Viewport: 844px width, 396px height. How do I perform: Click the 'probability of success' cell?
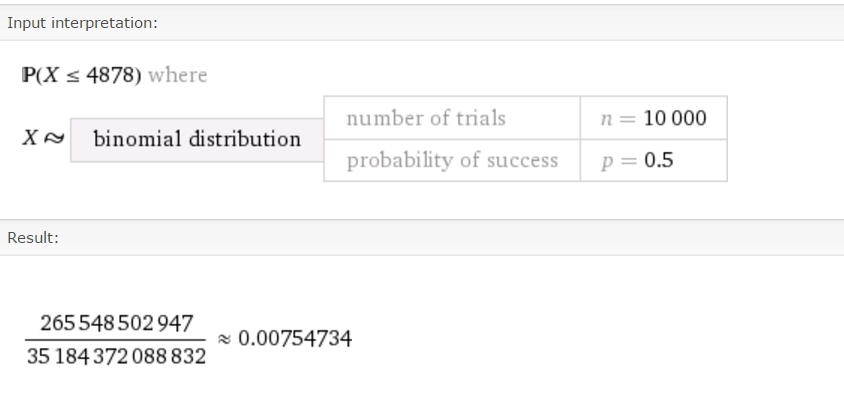(452, 160)
